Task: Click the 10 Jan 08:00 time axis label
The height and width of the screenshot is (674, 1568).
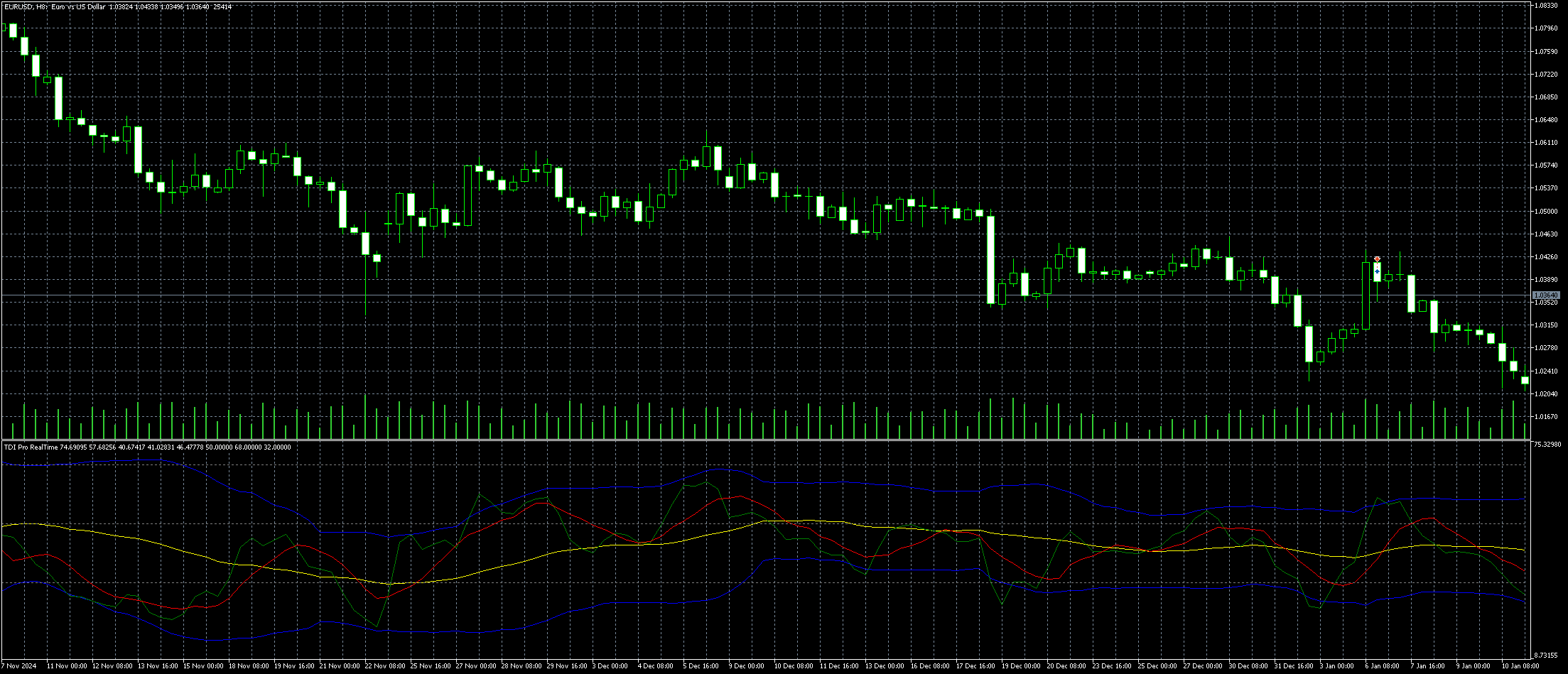Action: point(1520,666)
